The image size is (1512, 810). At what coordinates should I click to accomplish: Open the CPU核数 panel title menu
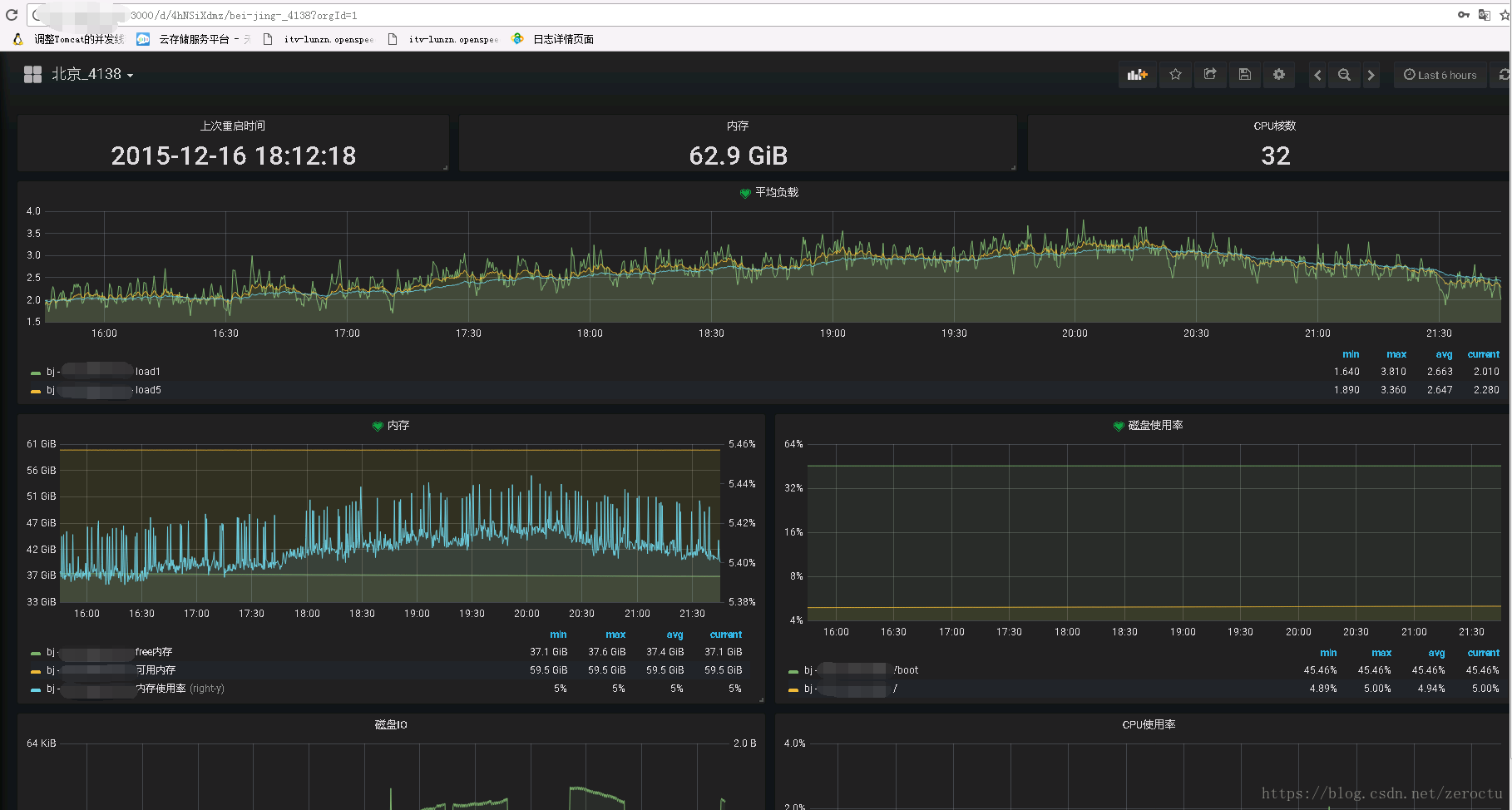[1275, 126]
